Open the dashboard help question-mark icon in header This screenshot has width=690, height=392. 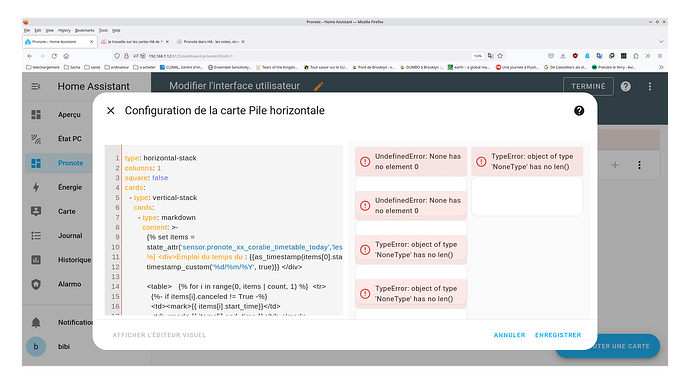pos(625,86)
